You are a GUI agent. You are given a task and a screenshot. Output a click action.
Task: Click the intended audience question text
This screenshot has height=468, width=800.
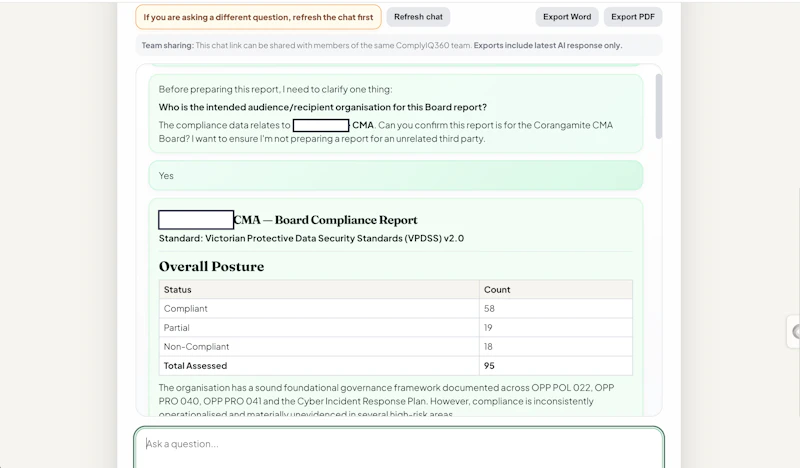click(x=322, y=107)
